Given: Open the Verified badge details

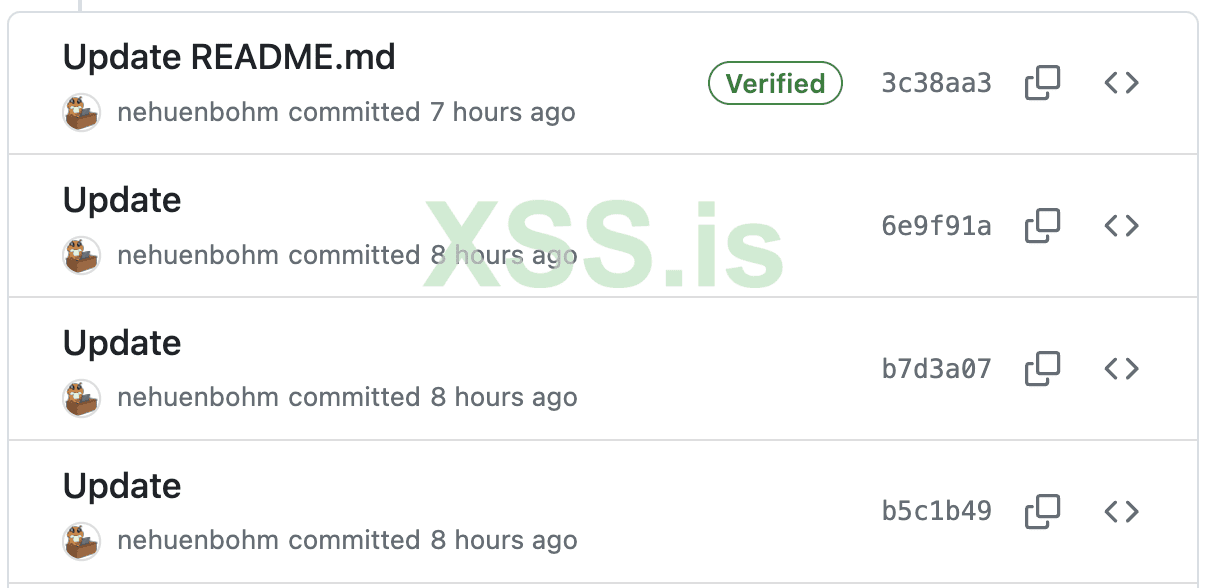Looking at the screenshot, I should (775, 83).
